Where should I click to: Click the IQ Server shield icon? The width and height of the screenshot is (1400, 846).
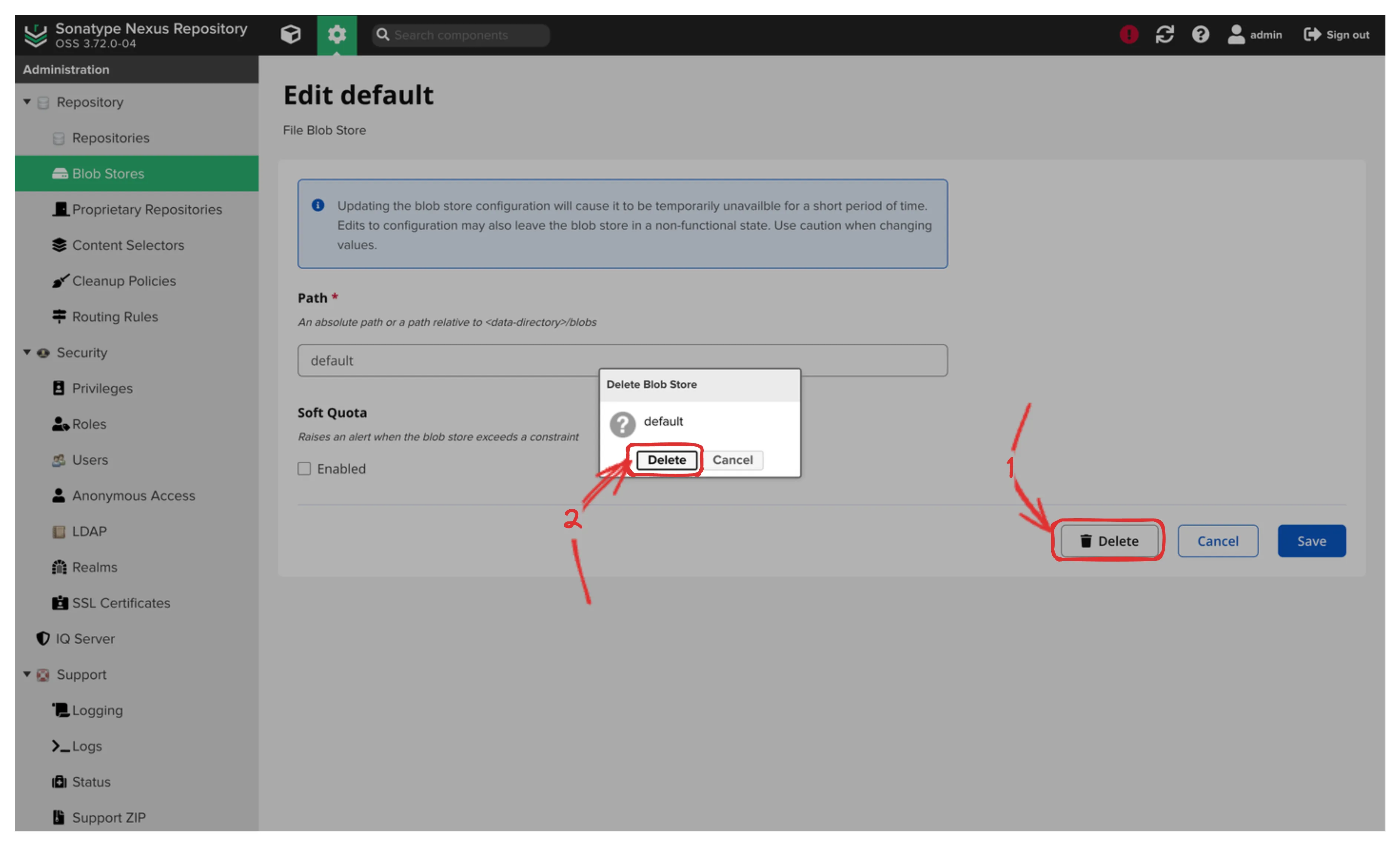click(43, 639)
